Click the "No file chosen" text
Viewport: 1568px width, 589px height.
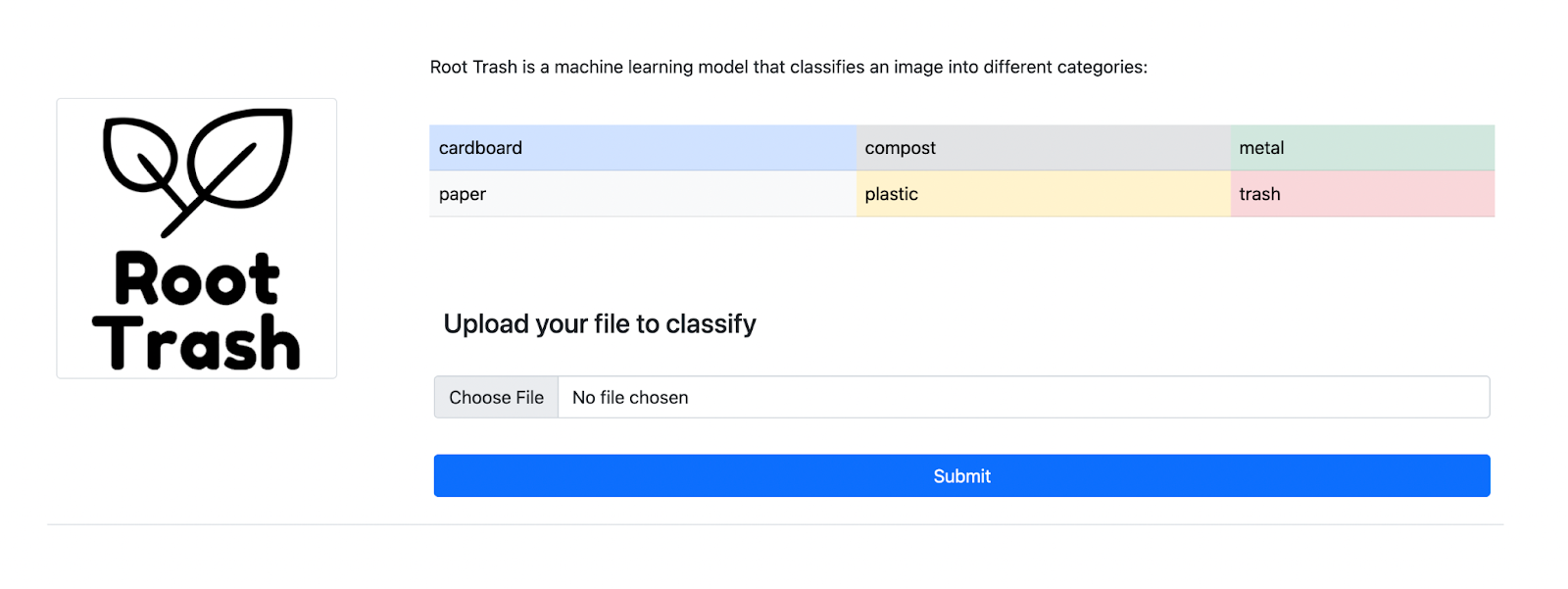tap(630, 398)
